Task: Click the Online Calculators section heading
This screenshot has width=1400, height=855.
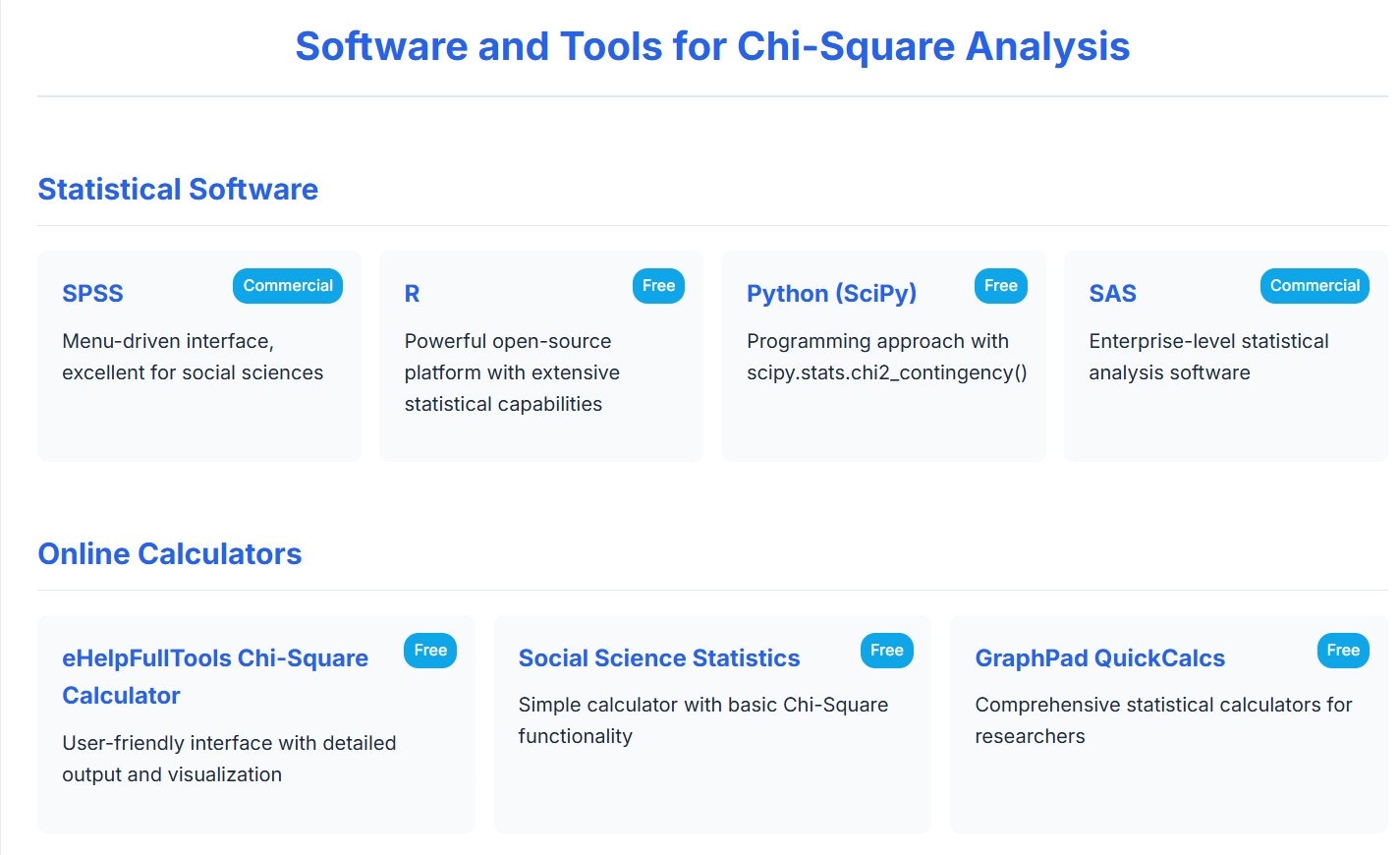Action: click(x=169, y=553)
